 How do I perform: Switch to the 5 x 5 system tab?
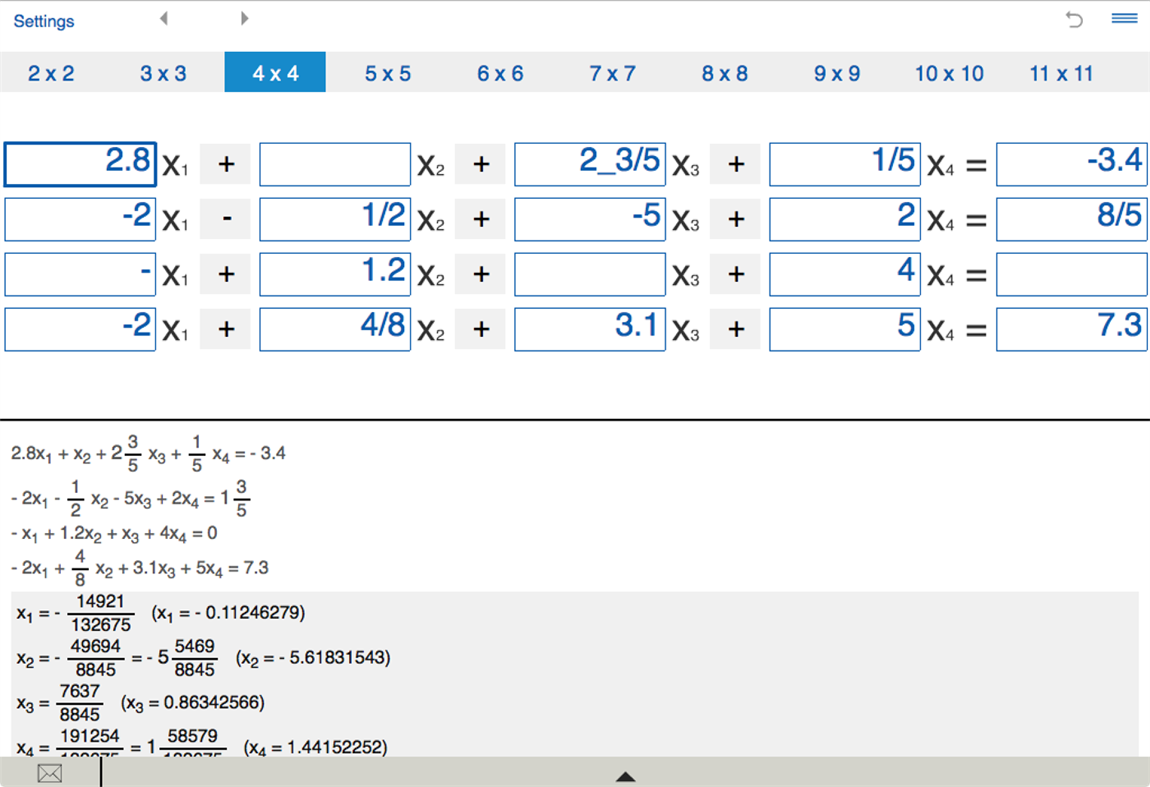tap(387, 72)
